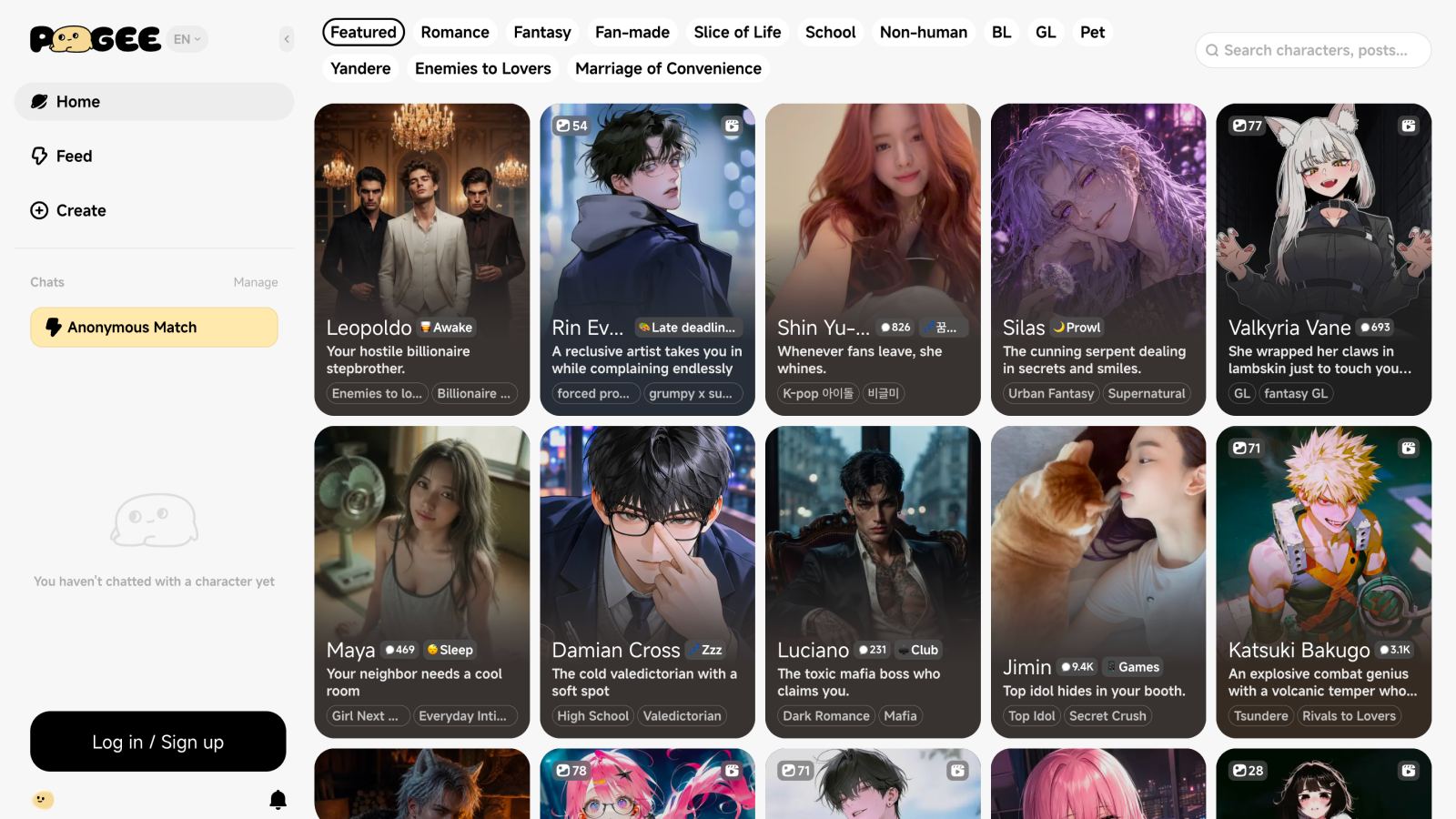Screen dimensions: 1456x819
Task: Click the Awake status badge on Leopoldo
Action: (447, 328)
